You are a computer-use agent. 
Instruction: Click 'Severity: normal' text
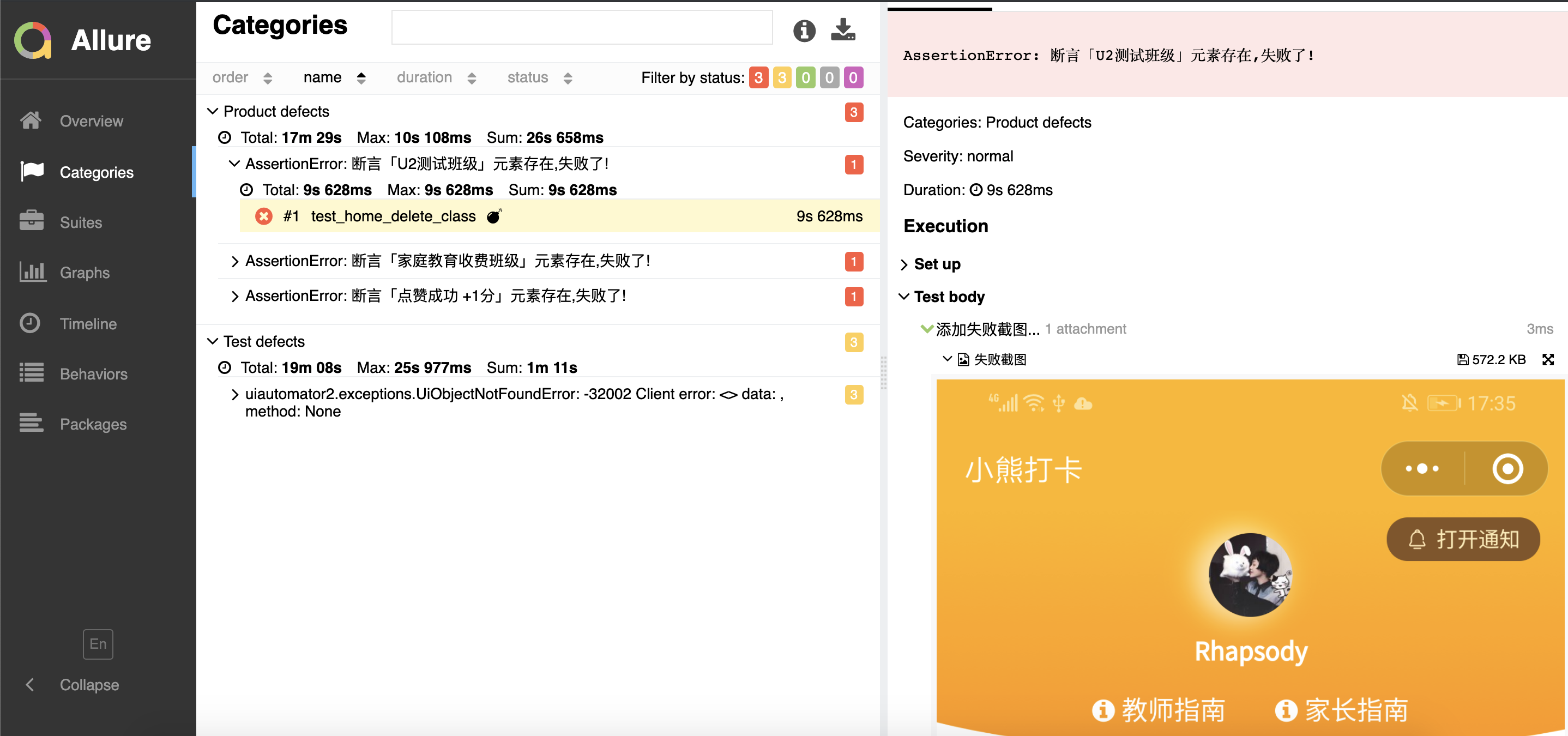(x=958, y=156)
